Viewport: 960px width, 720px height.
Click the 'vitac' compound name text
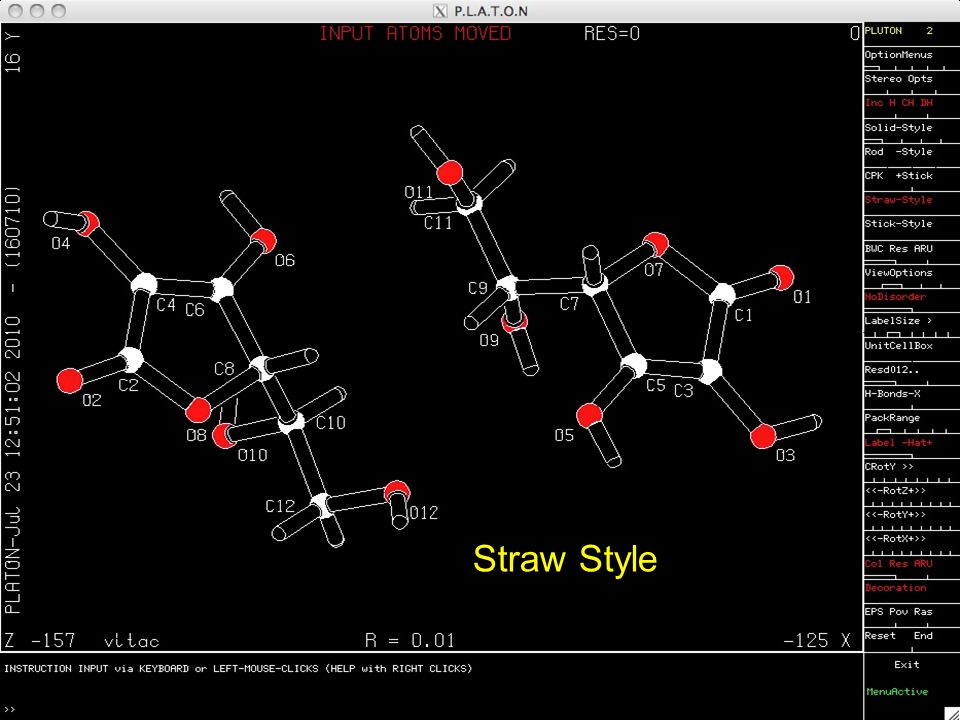132,641
